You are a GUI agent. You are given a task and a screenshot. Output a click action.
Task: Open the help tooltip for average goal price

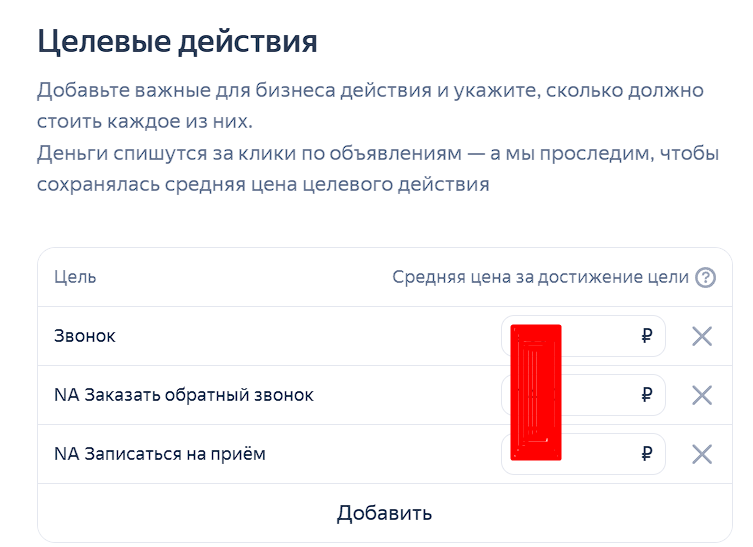coord(705,278)
